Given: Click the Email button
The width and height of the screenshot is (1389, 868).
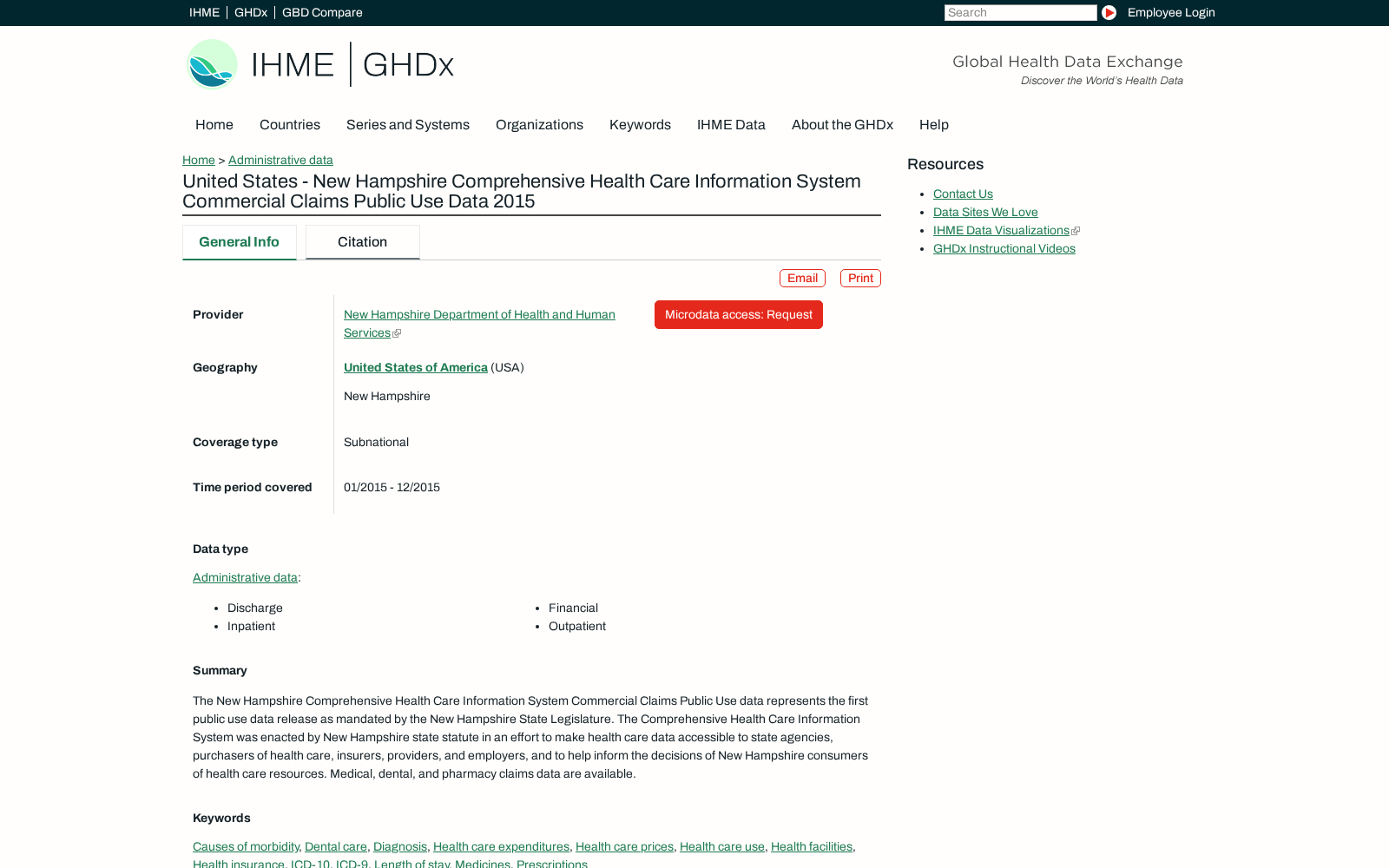Looking at the screenshot, I should click(802, 278).
